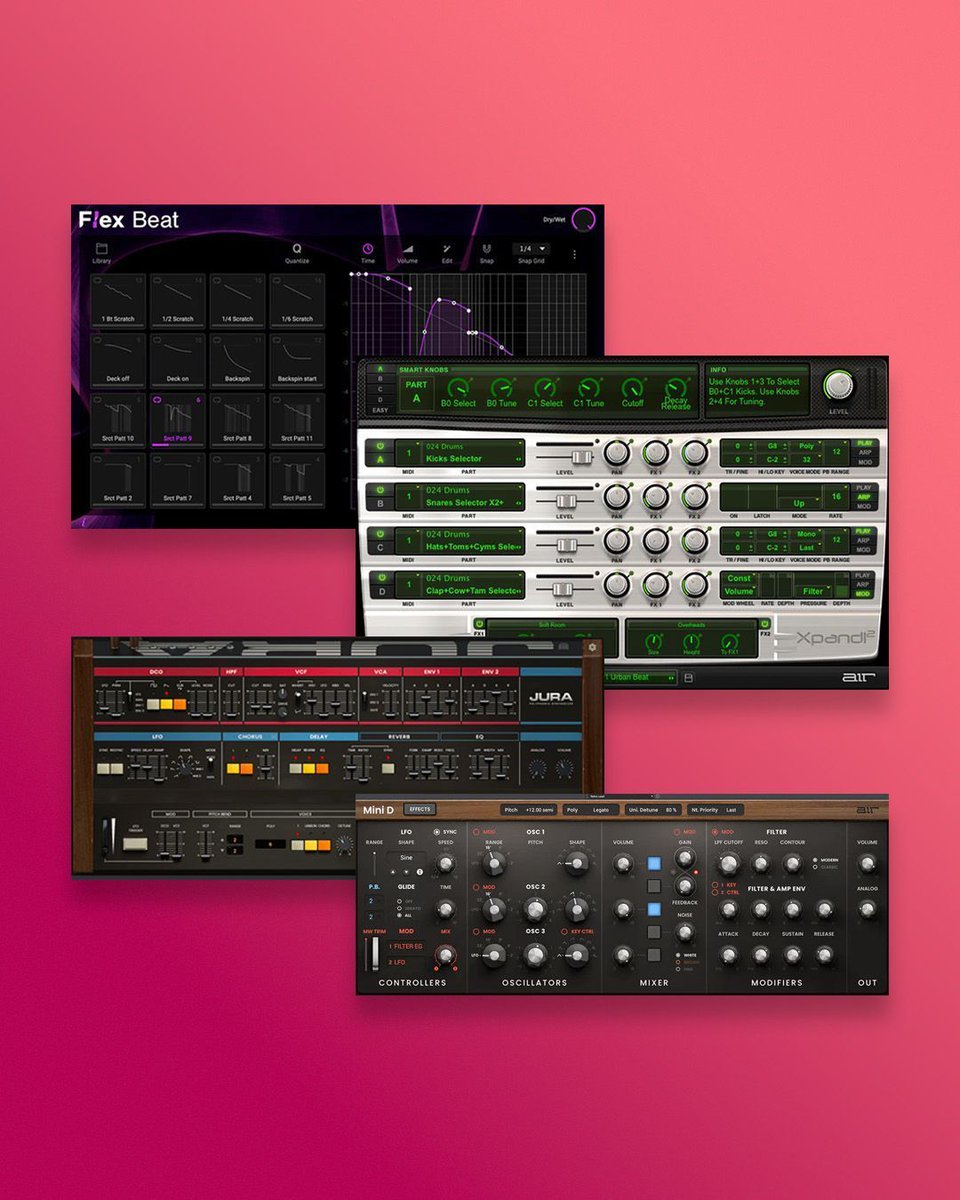
Task: Click the Edit pencil icon in Flex Beat
Action: coord(447,249)
